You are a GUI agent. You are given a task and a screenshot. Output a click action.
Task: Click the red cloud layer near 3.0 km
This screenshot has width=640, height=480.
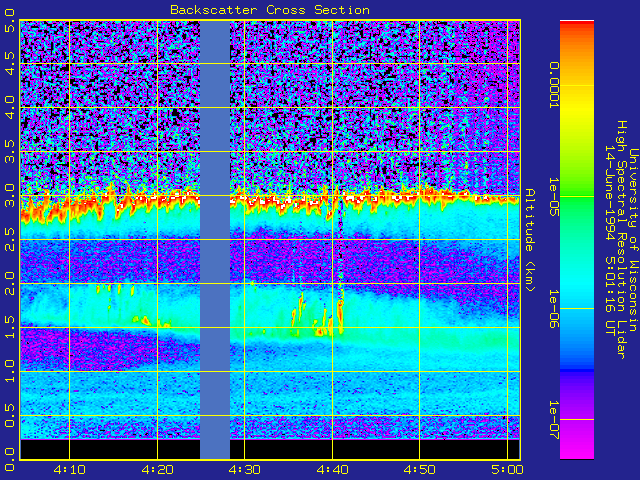click(x=270, y=203)
